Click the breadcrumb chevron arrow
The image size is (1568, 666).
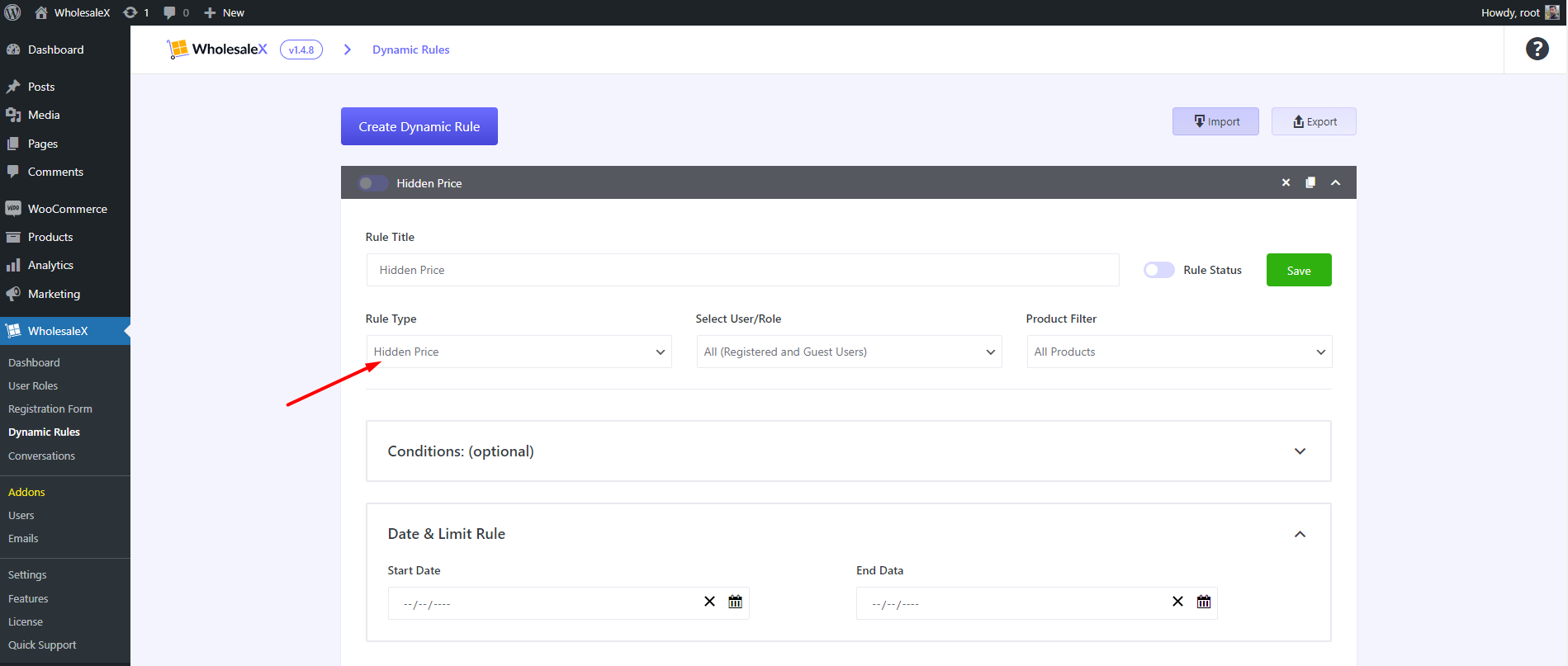click(x=348, y=50)
